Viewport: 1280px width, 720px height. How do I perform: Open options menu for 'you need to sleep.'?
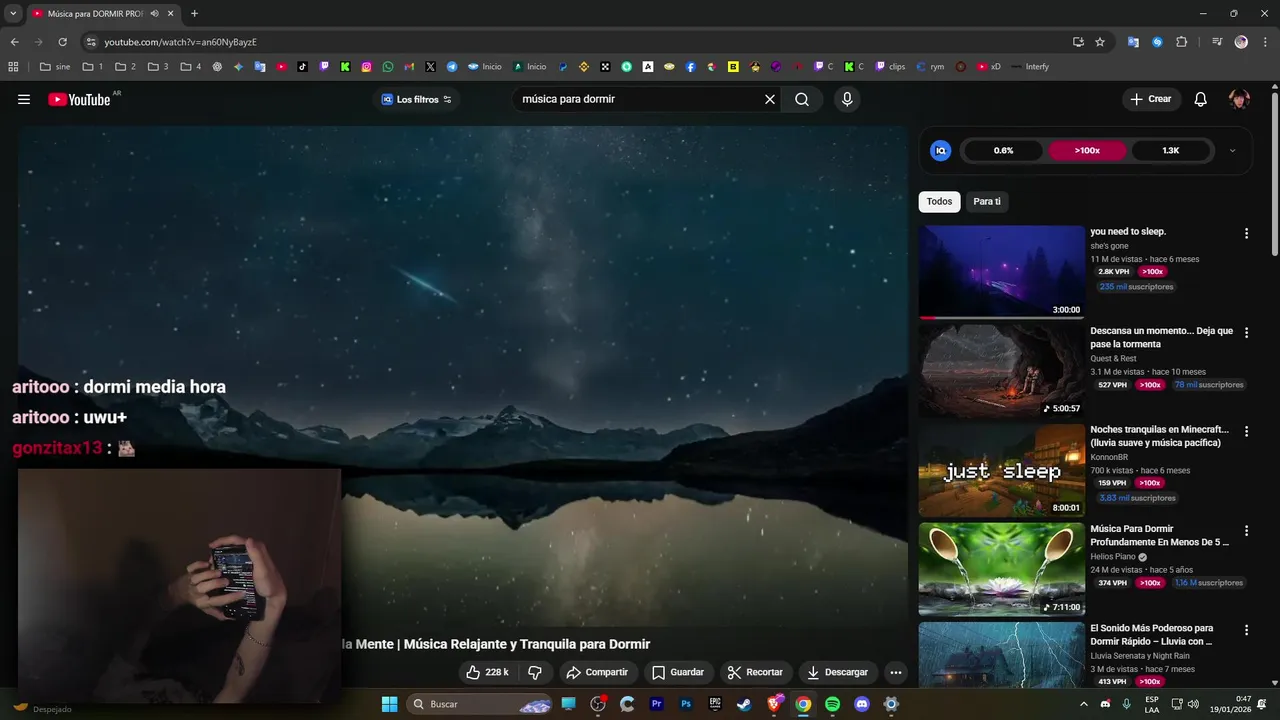(x=1246, y=233)
